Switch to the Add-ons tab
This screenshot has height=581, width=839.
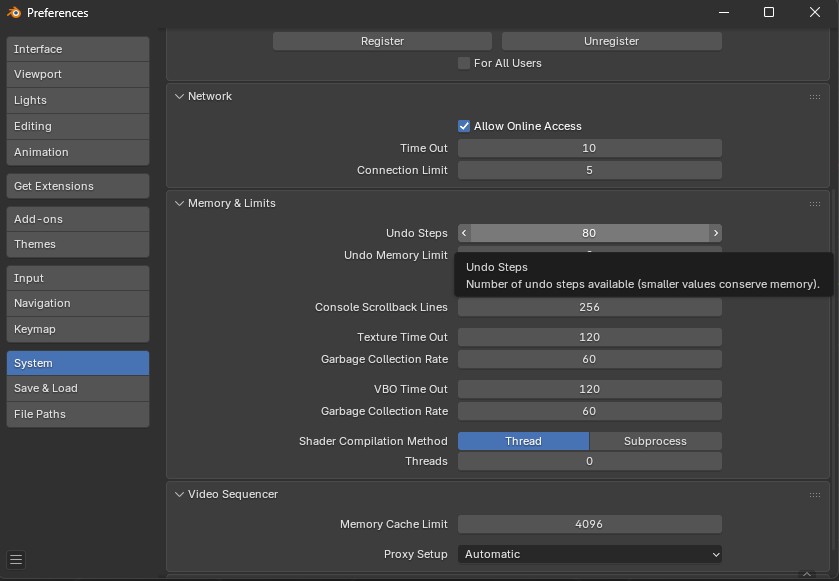coord(77,219)
